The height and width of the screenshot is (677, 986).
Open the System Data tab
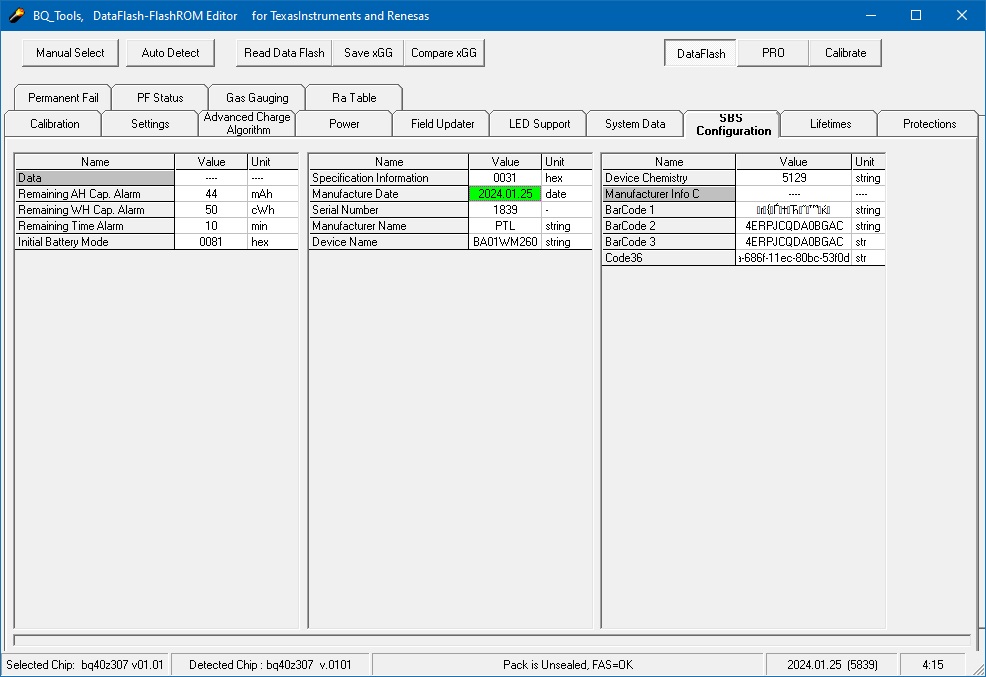pos(635,124)
